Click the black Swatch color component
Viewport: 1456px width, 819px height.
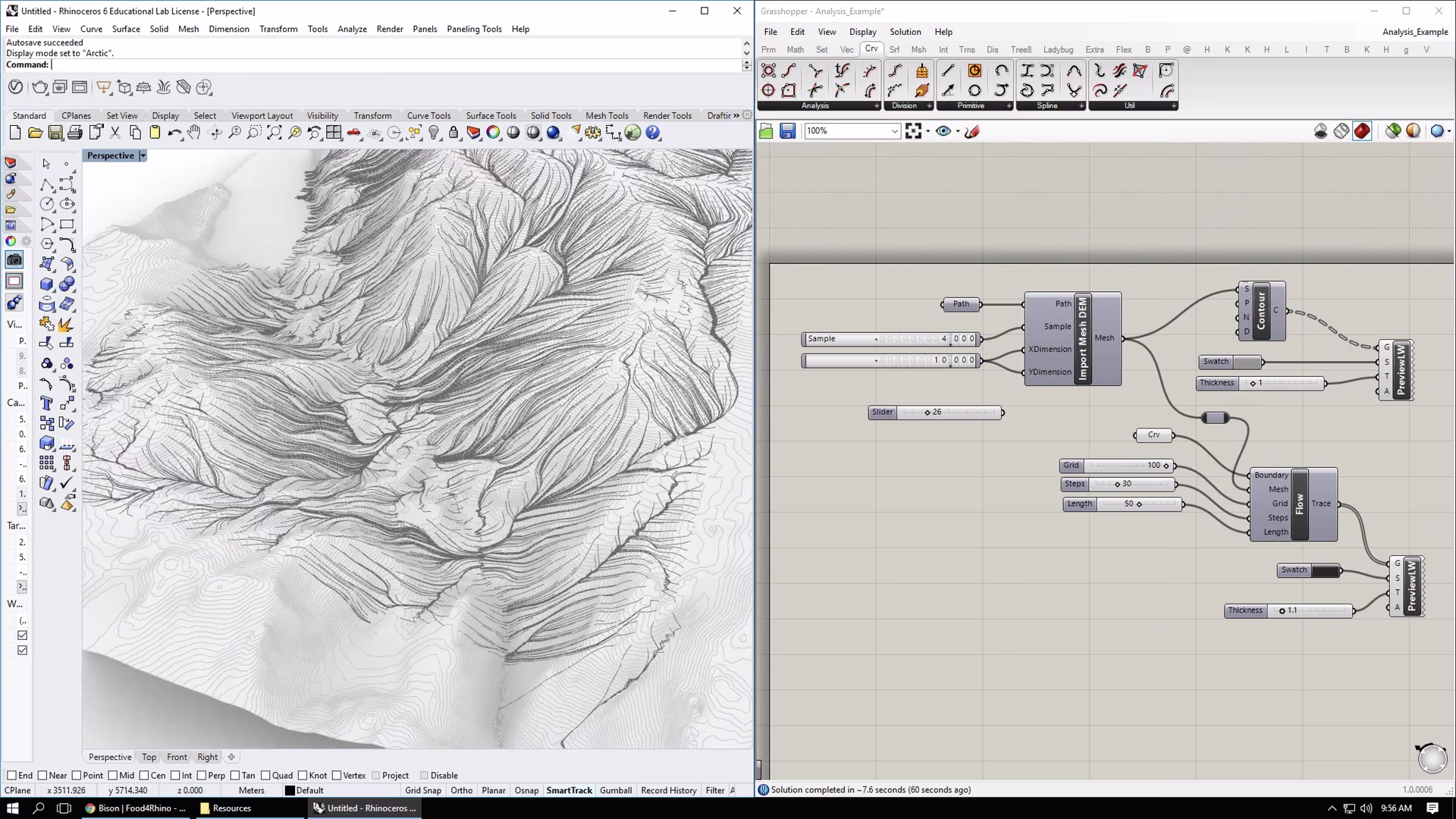[1310, 570]
